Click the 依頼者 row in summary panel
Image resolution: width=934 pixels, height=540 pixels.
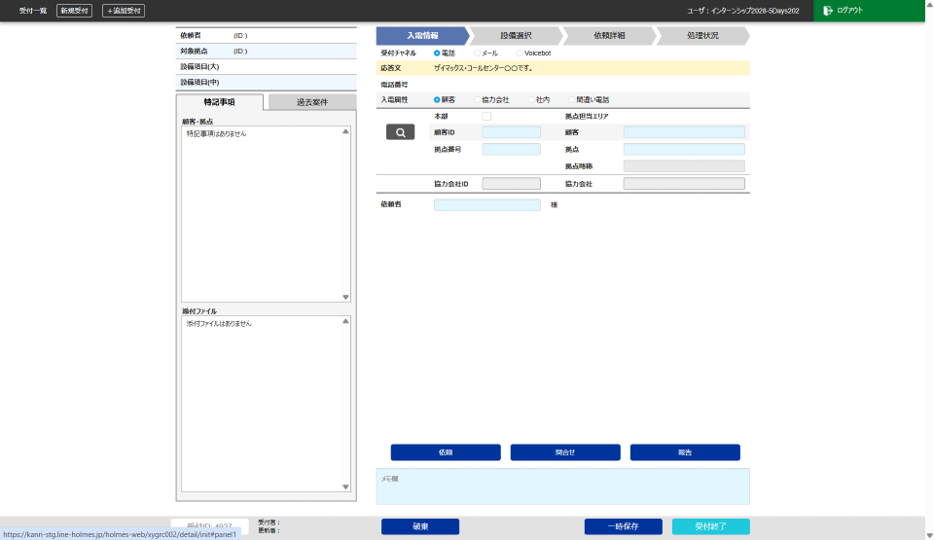(x=266, y=36)
